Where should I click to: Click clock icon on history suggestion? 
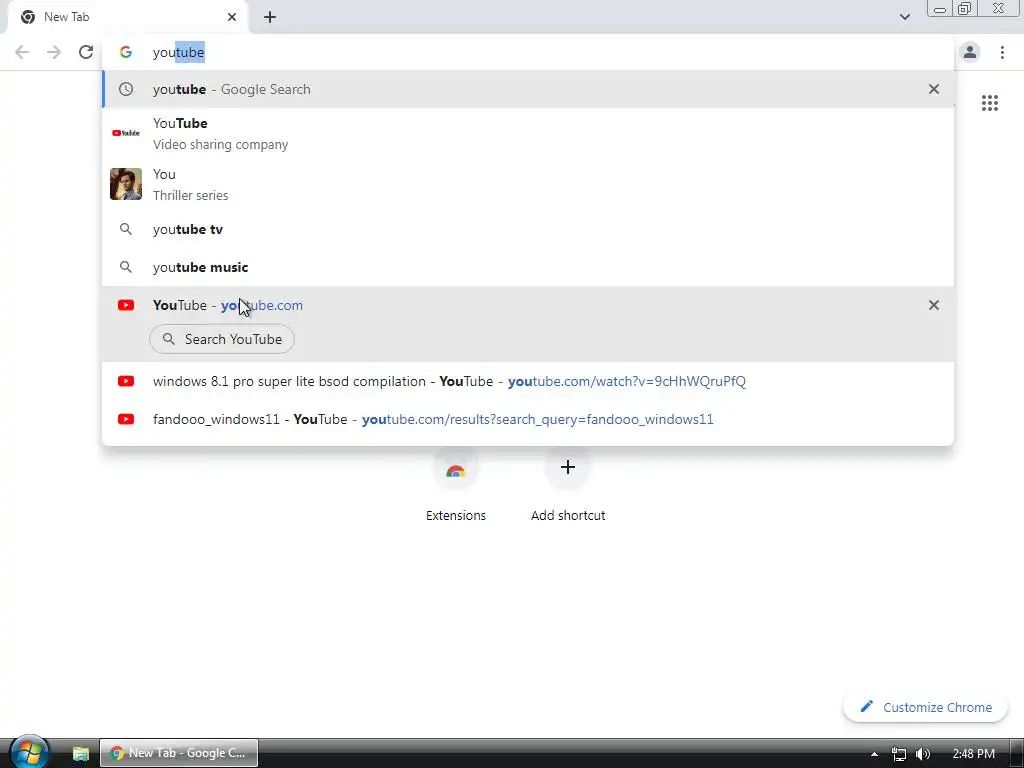tap(126, 89)
